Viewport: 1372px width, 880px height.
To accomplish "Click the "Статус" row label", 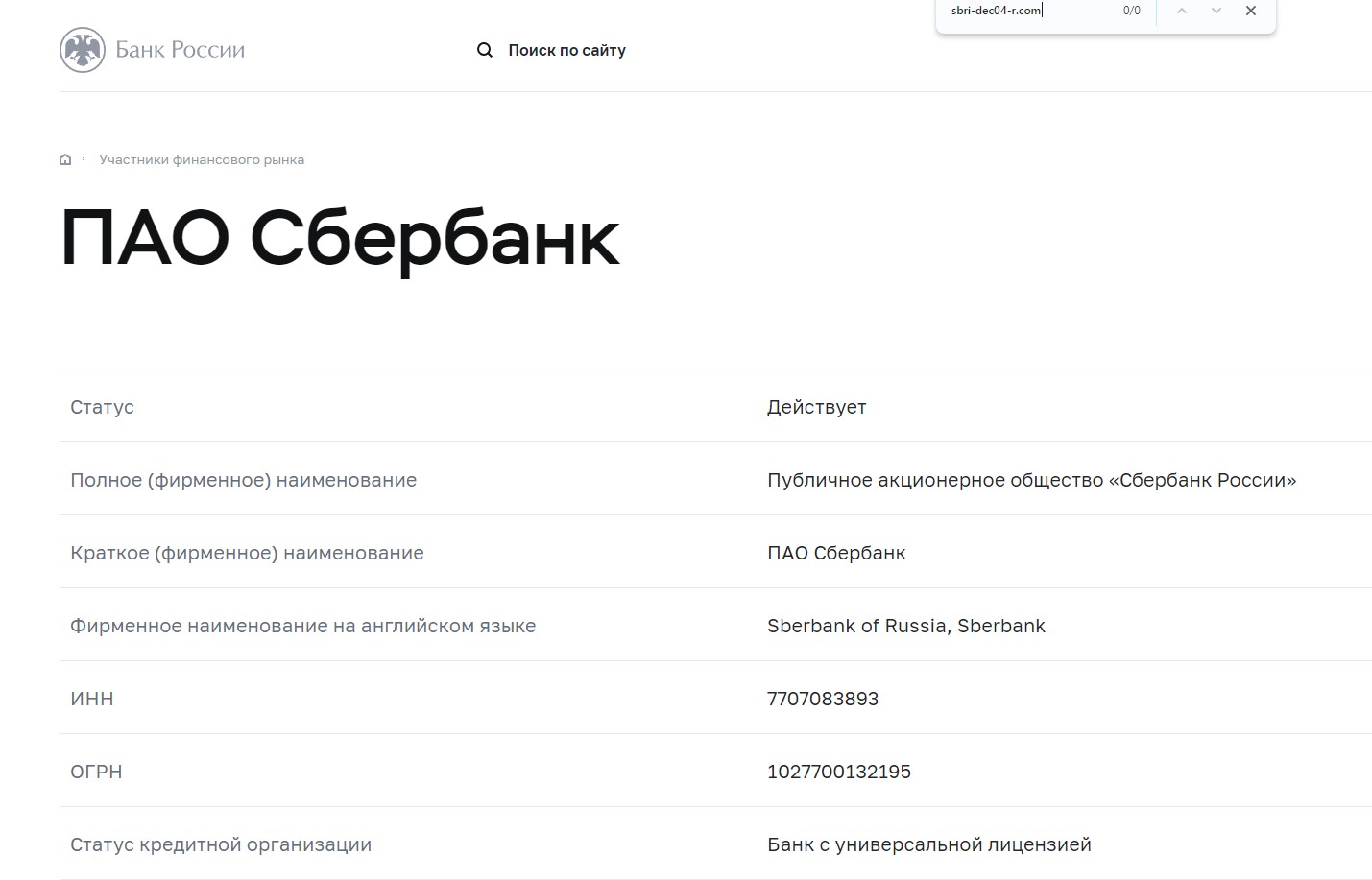I will 102,407.
